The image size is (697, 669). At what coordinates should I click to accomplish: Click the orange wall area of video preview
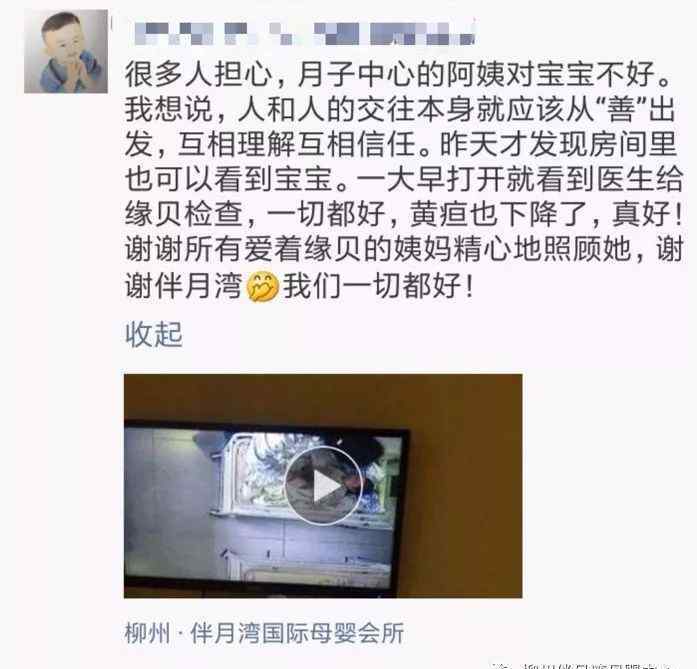tap(467, 489)
